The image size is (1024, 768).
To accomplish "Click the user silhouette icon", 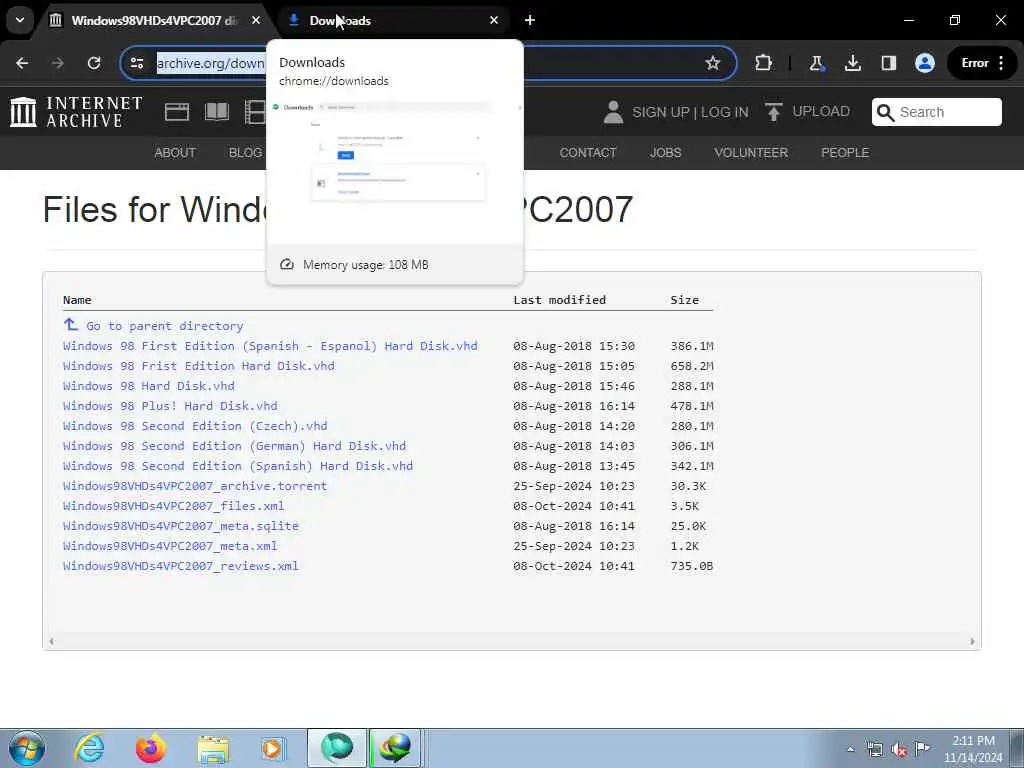I will coord(613,112).
